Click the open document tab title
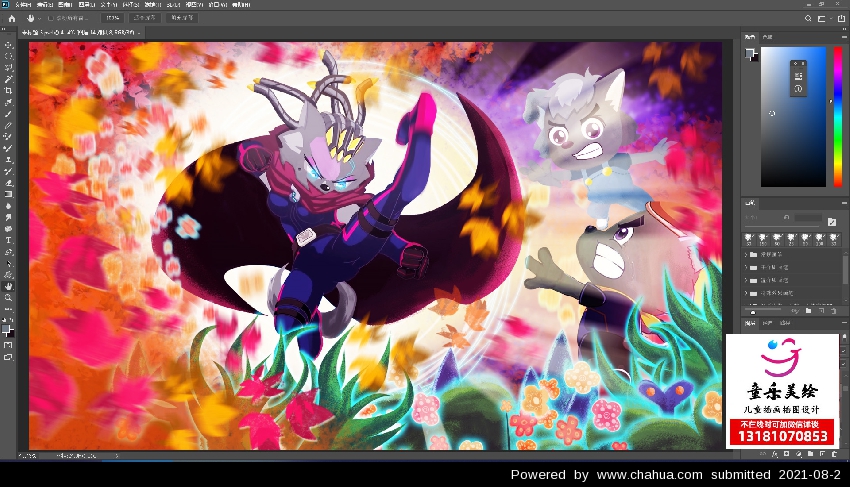Viewport: 850px width, 487px height. click(x=78, y=33)
